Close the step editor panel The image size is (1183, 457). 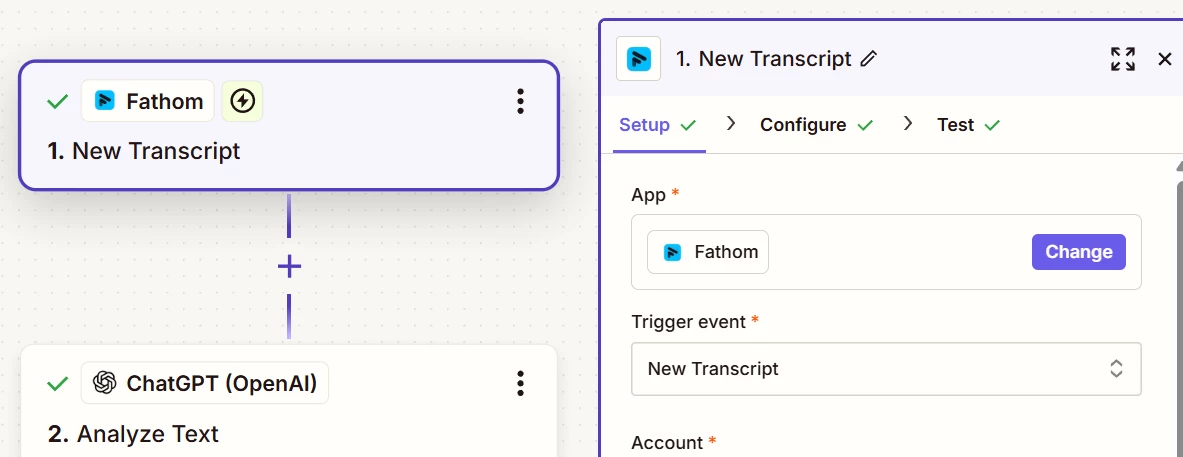(1165, 59)
